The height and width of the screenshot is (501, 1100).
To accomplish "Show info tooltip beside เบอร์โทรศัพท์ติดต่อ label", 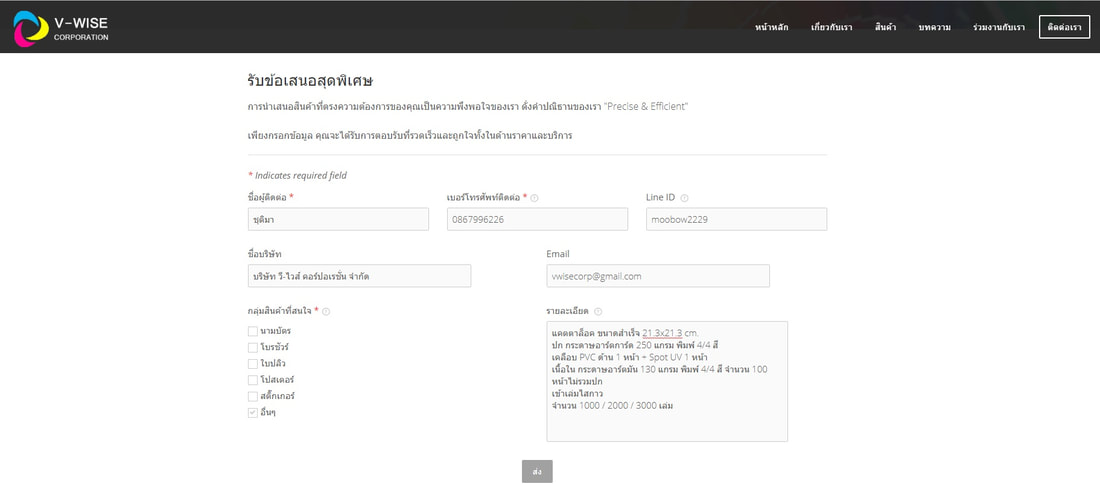I will tap(535, 199).
